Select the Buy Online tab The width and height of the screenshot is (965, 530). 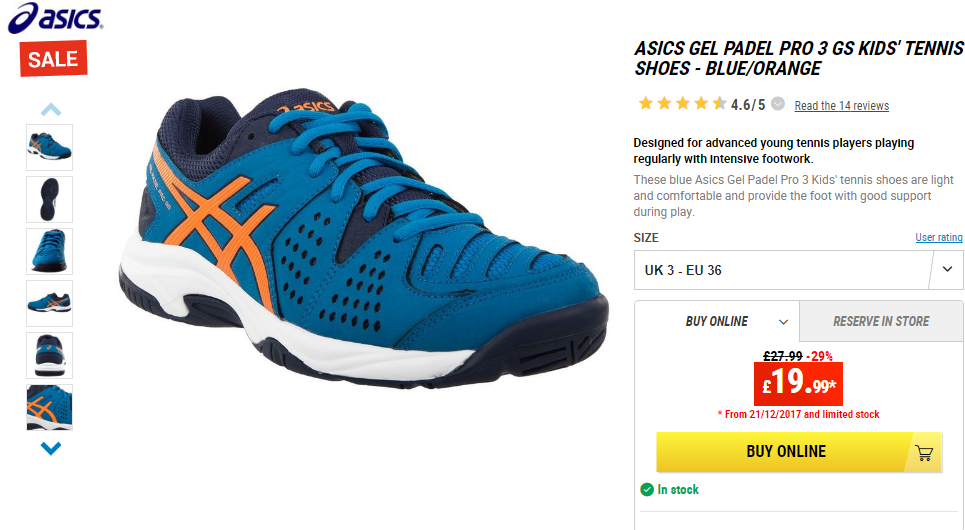pyautogui.click(x=717, y=321)
